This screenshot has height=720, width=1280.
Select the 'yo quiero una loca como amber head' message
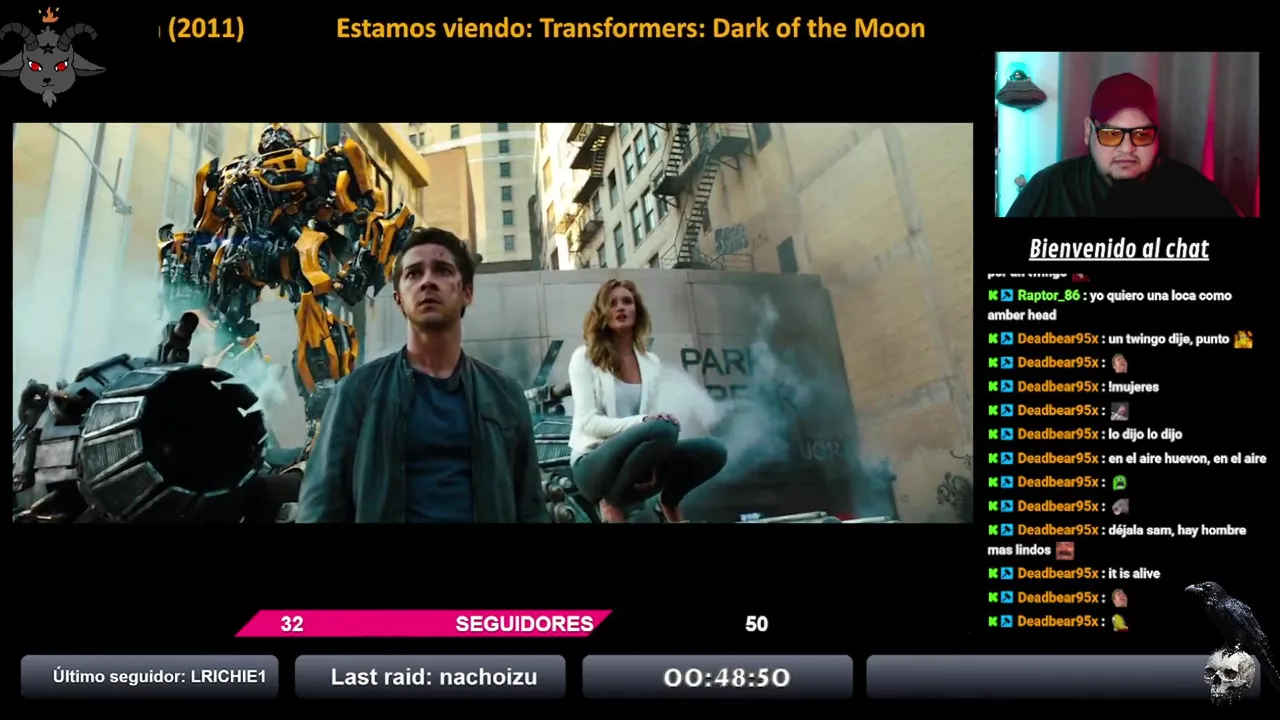1110,305
